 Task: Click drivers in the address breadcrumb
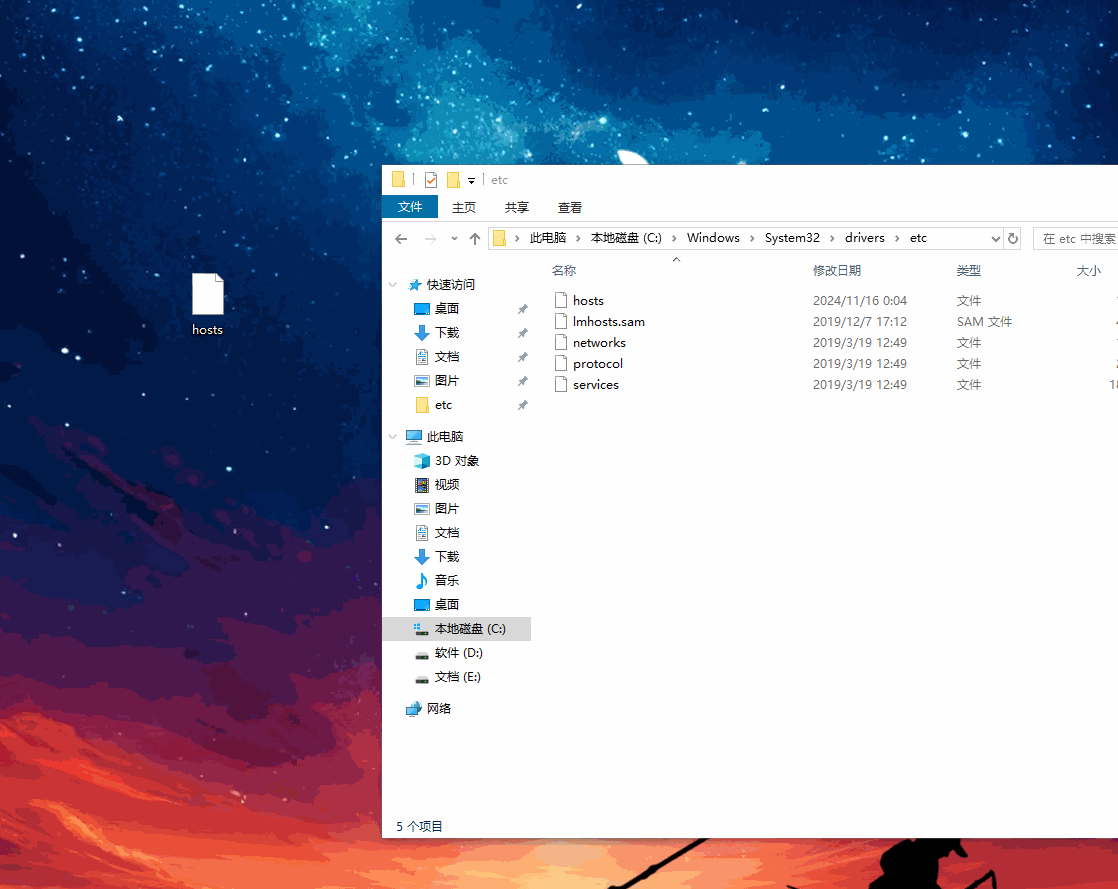point(865,238)
